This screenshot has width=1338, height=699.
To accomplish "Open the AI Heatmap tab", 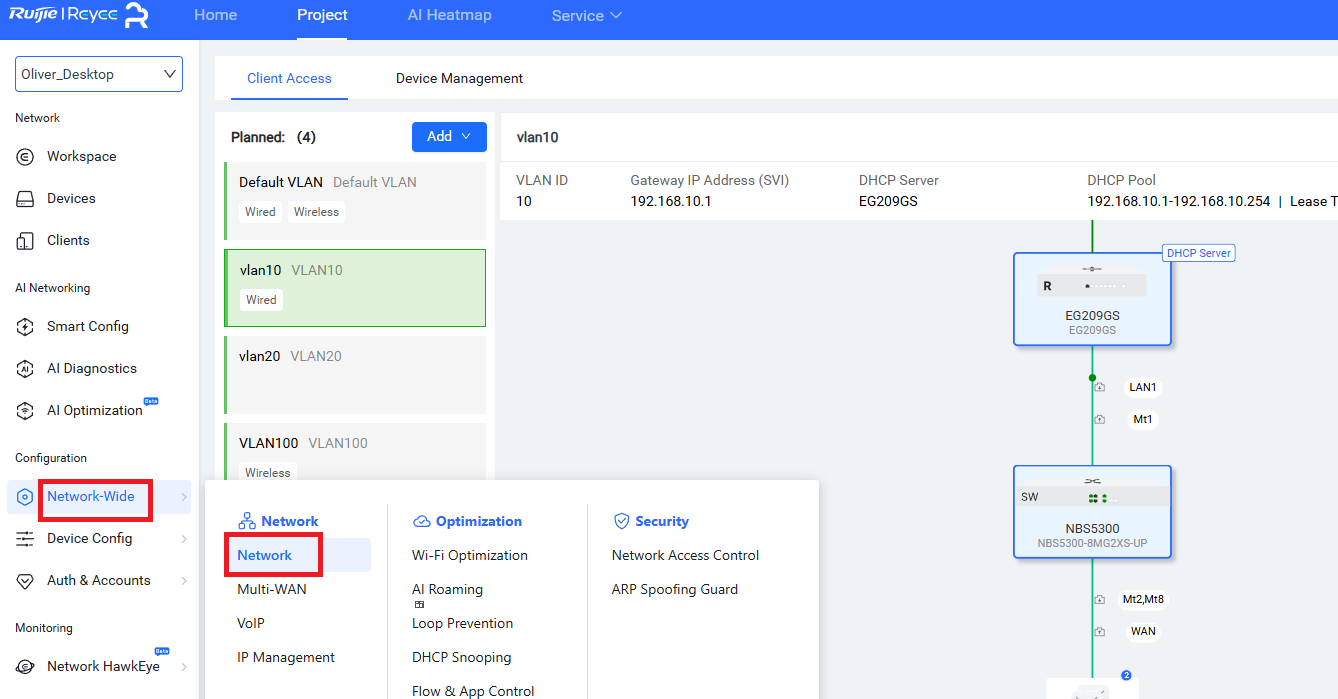I will point(450,15).
